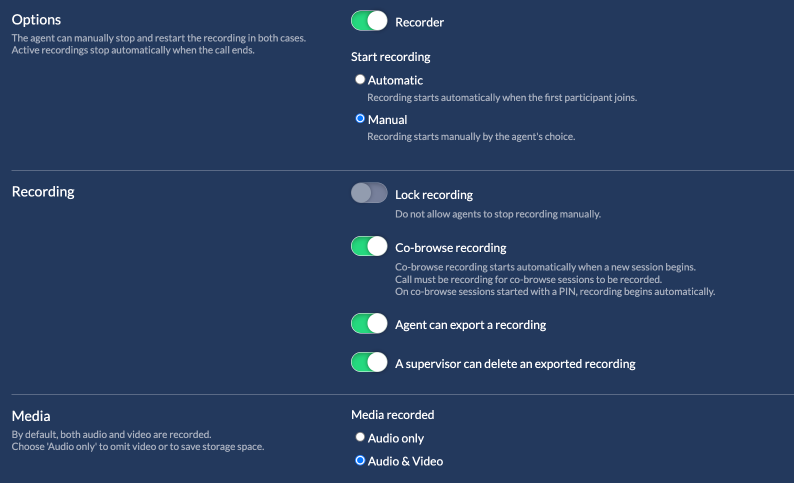Click the Media recorded subheading
This screenshot has height=483, width=794.
click(392, 415)
